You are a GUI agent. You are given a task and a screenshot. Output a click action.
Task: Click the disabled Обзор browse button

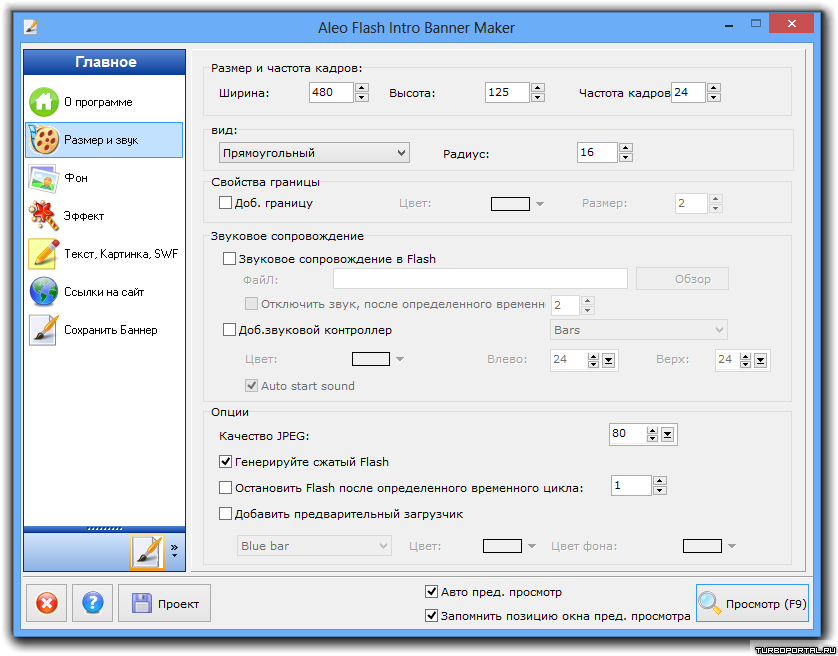[x=682, y=279]
